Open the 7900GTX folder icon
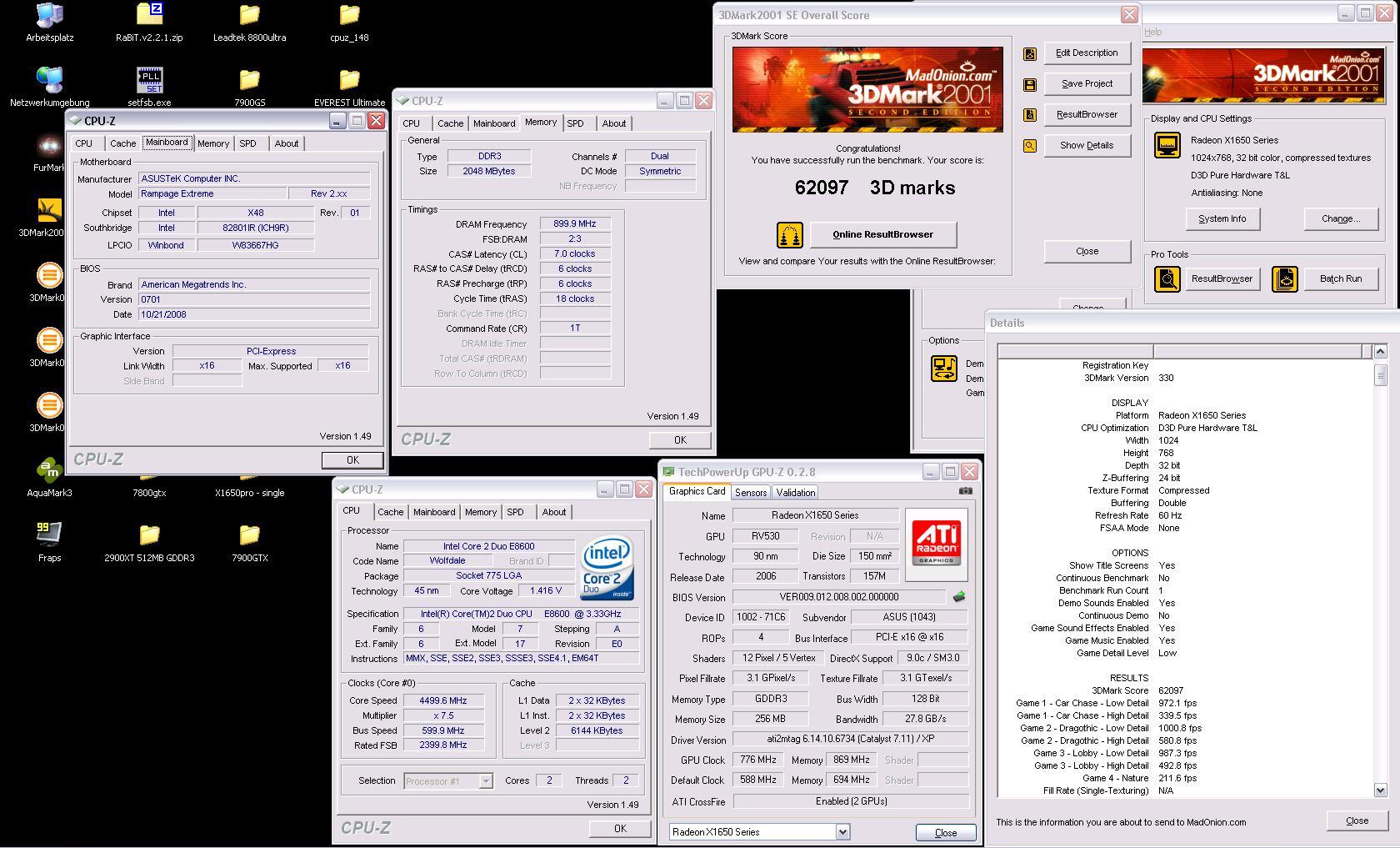The width and height of the screenshot is (1400, 848). [249, 534]
